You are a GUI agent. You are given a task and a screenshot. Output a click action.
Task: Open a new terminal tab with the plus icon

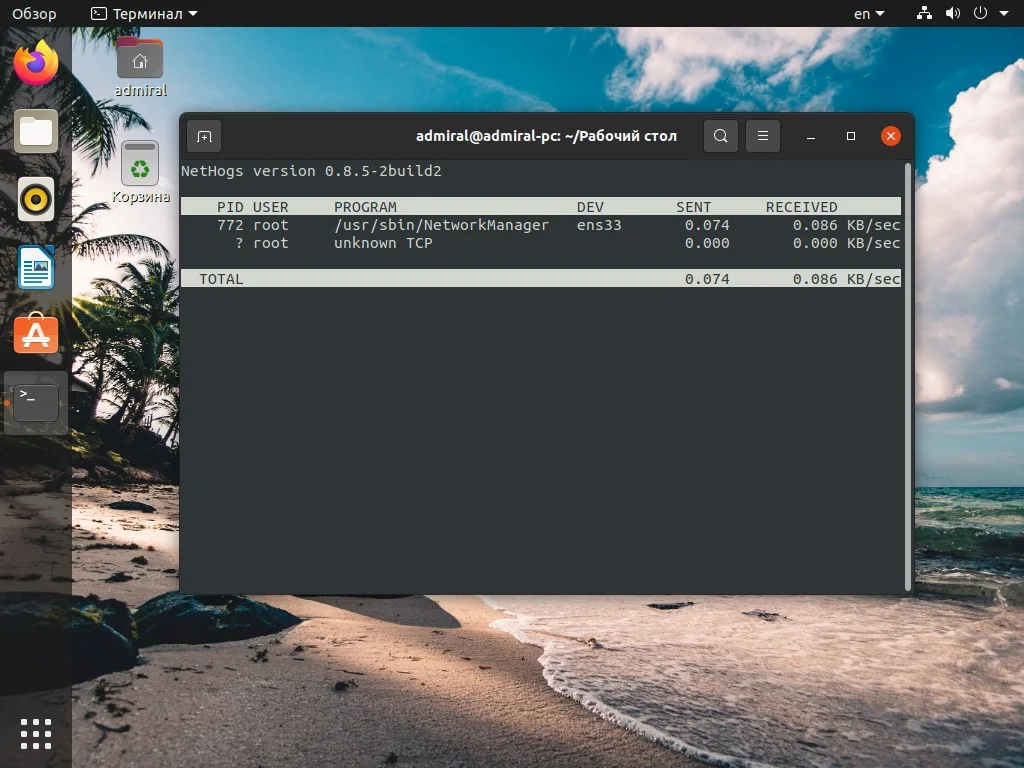pyautogui.click(x=204, y=135)
